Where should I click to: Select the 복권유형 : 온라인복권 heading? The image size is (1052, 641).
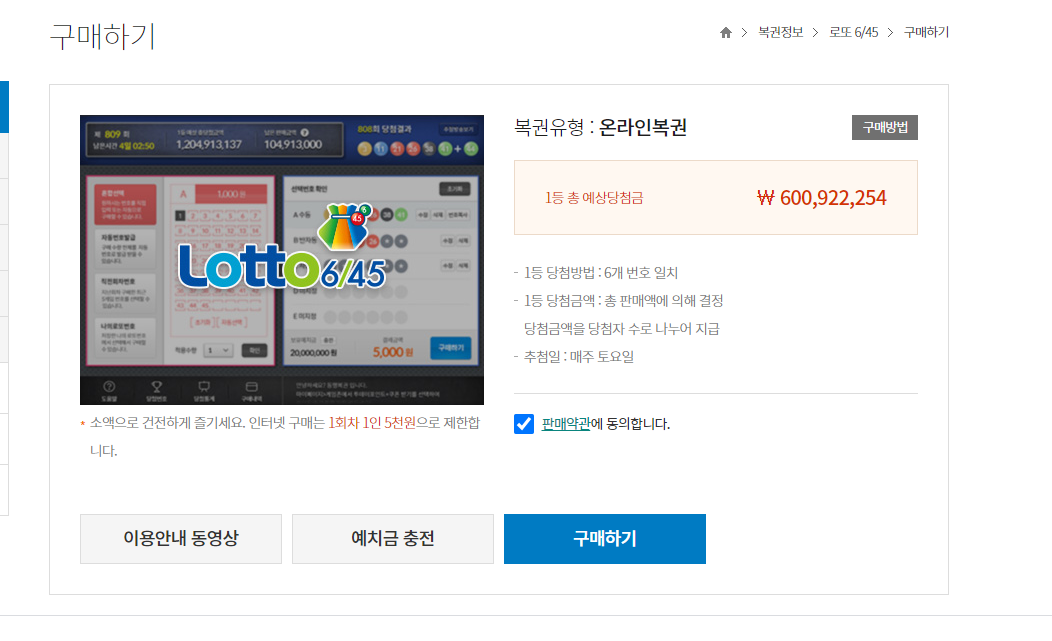click(600, 127)
